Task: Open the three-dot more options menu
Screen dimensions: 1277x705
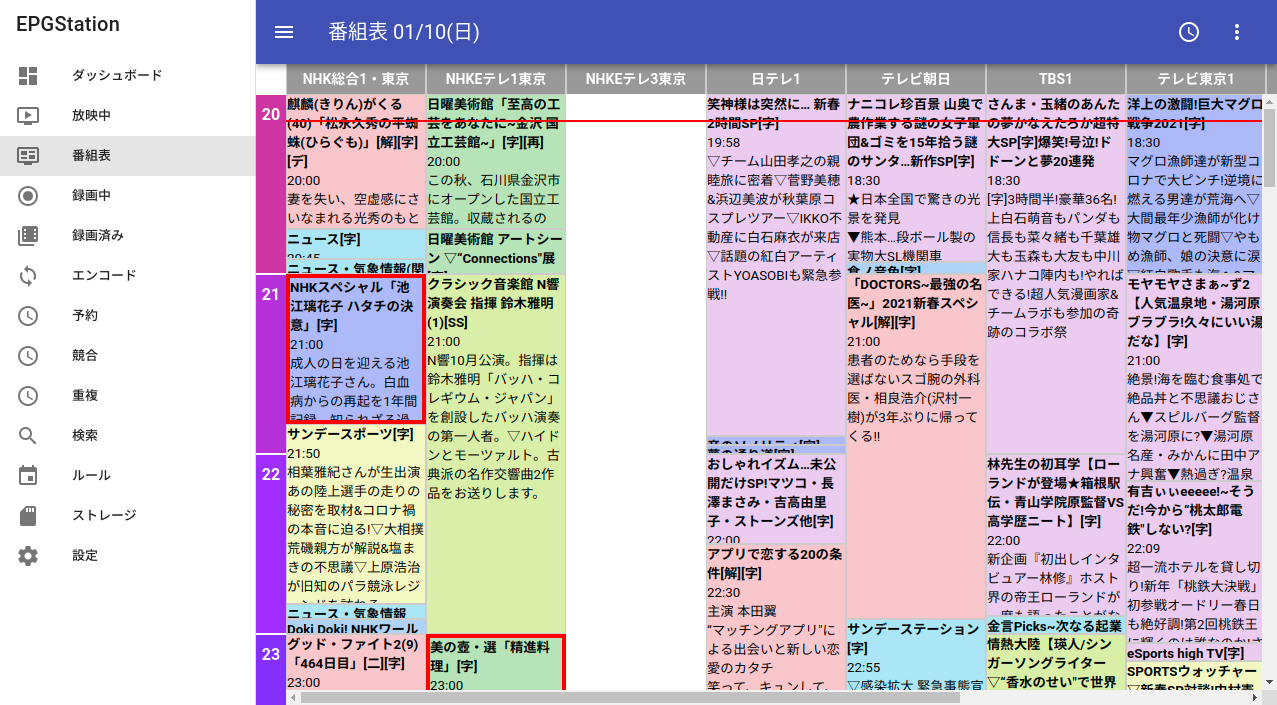Action: click(x=1237, y=32)
